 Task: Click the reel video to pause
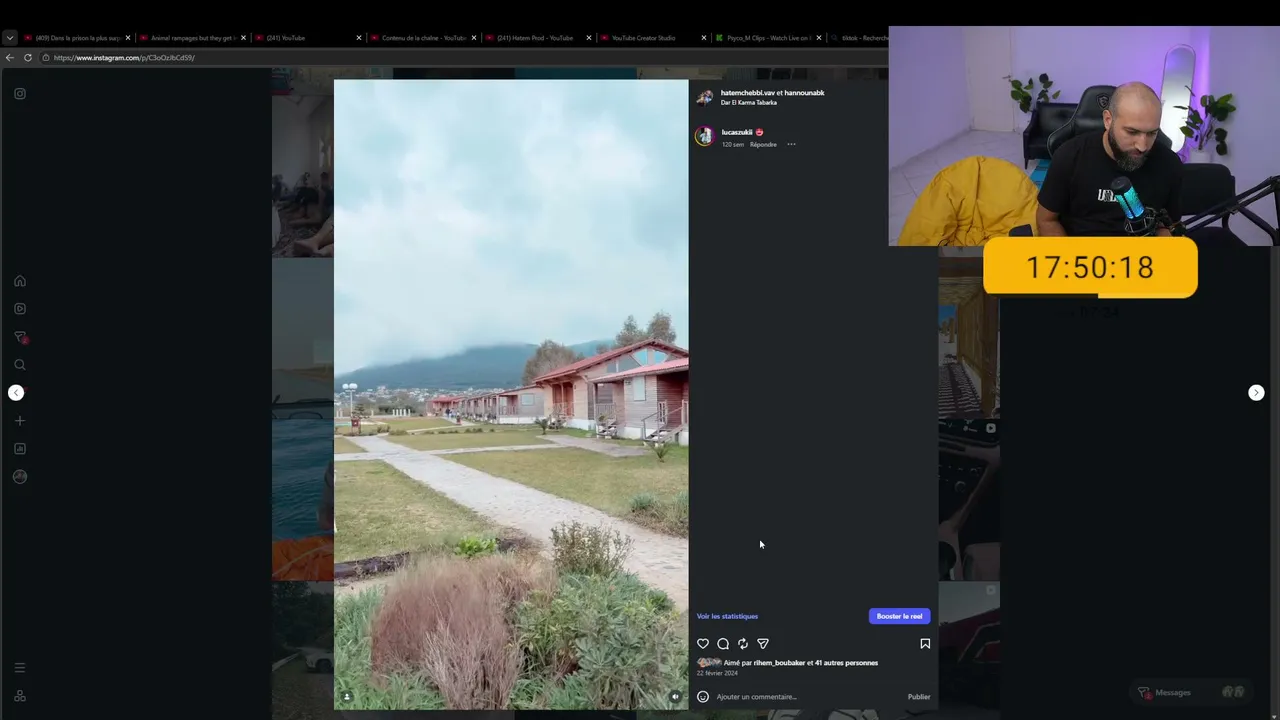click(511, 395)
